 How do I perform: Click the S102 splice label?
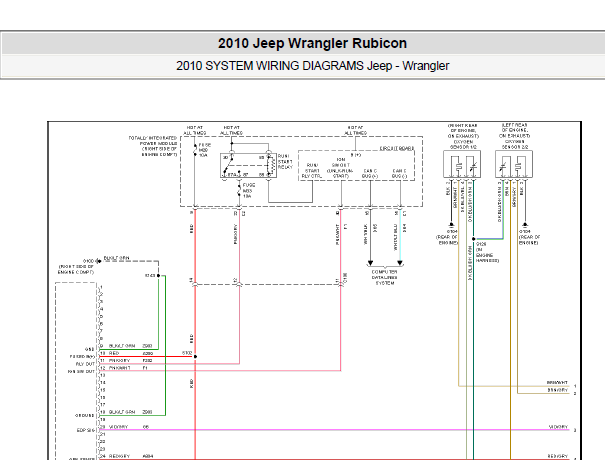coord(187,353)
